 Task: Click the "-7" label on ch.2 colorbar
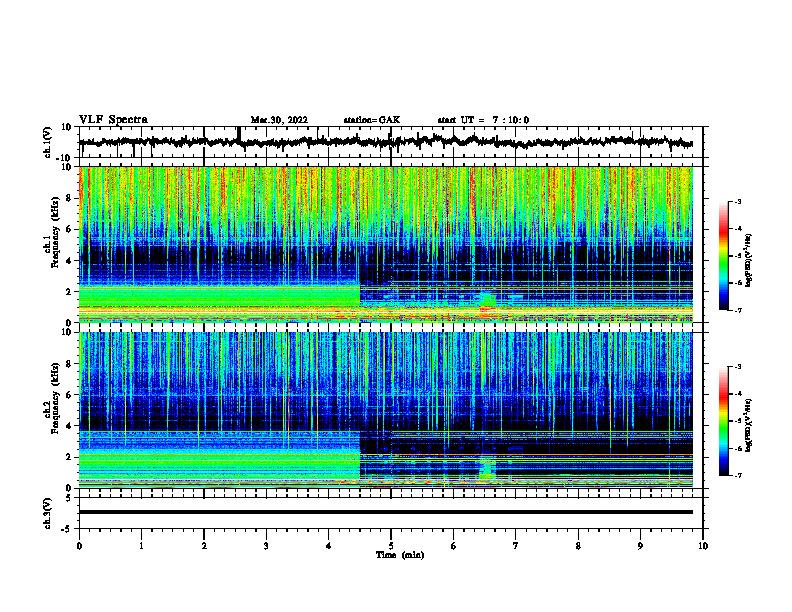737,476
